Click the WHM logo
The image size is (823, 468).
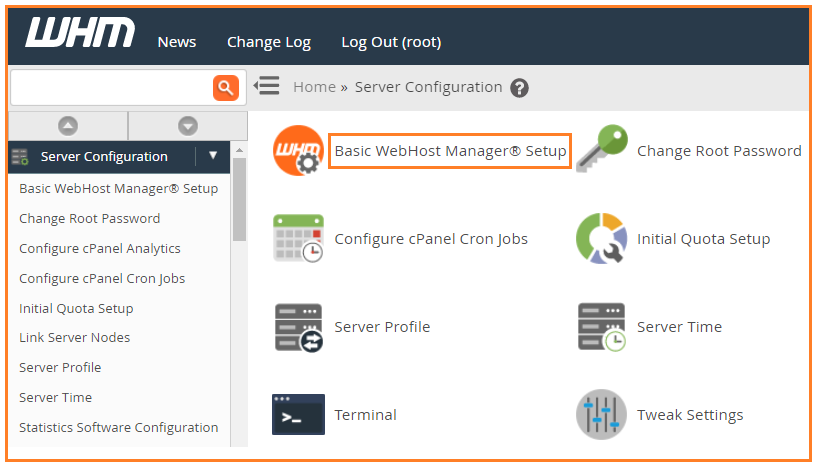pos(80,33)
